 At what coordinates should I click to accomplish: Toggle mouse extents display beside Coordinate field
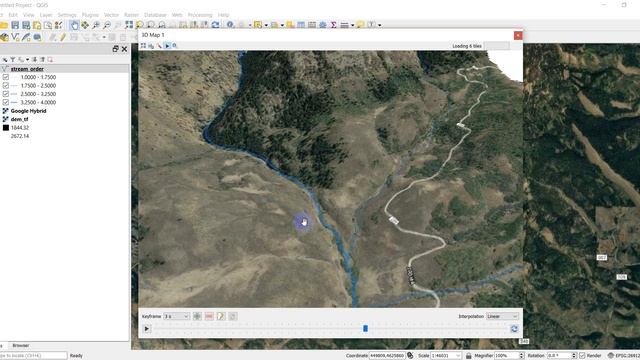coord(410,356)
